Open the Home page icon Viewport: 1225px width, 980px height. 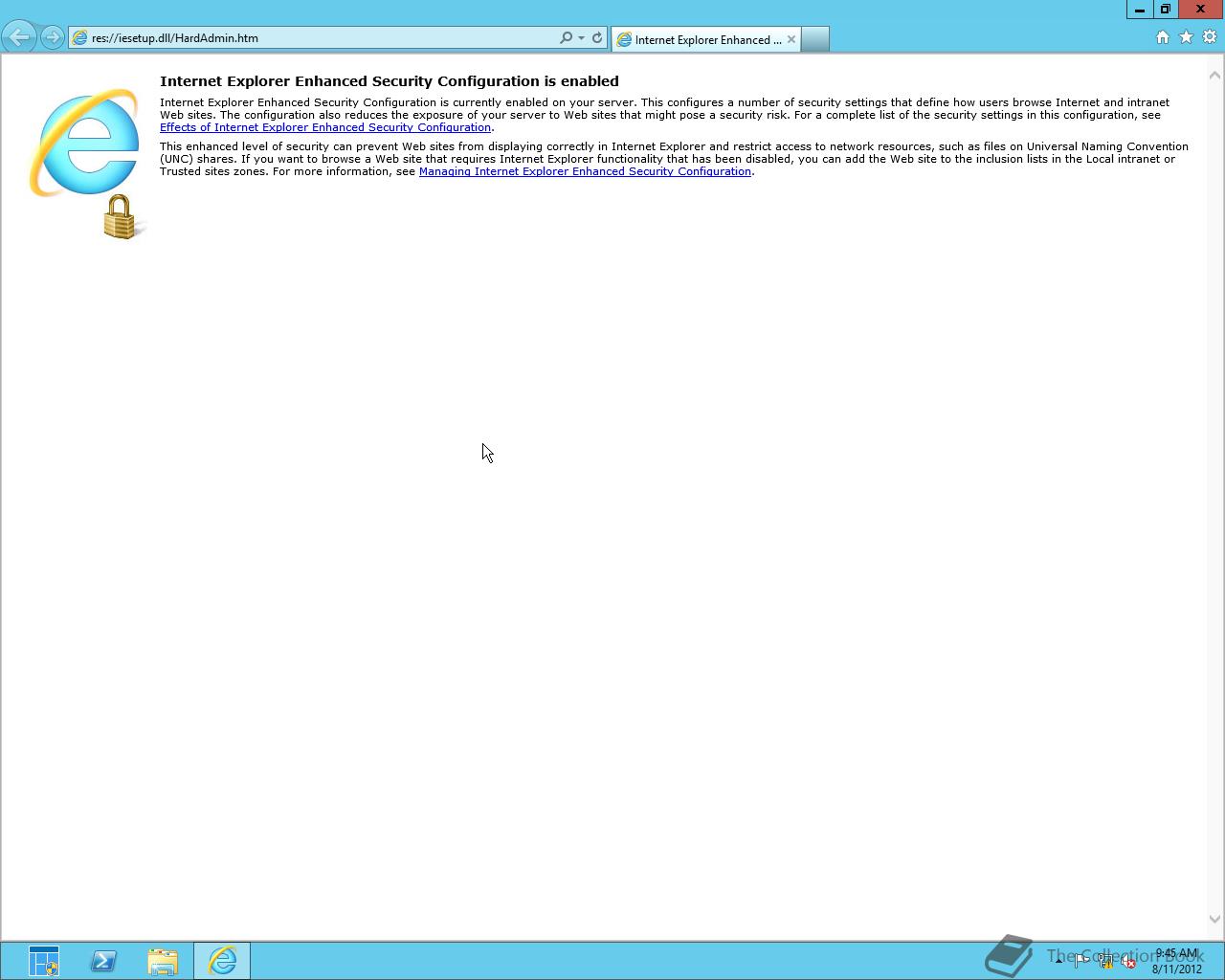point(1163,37)
